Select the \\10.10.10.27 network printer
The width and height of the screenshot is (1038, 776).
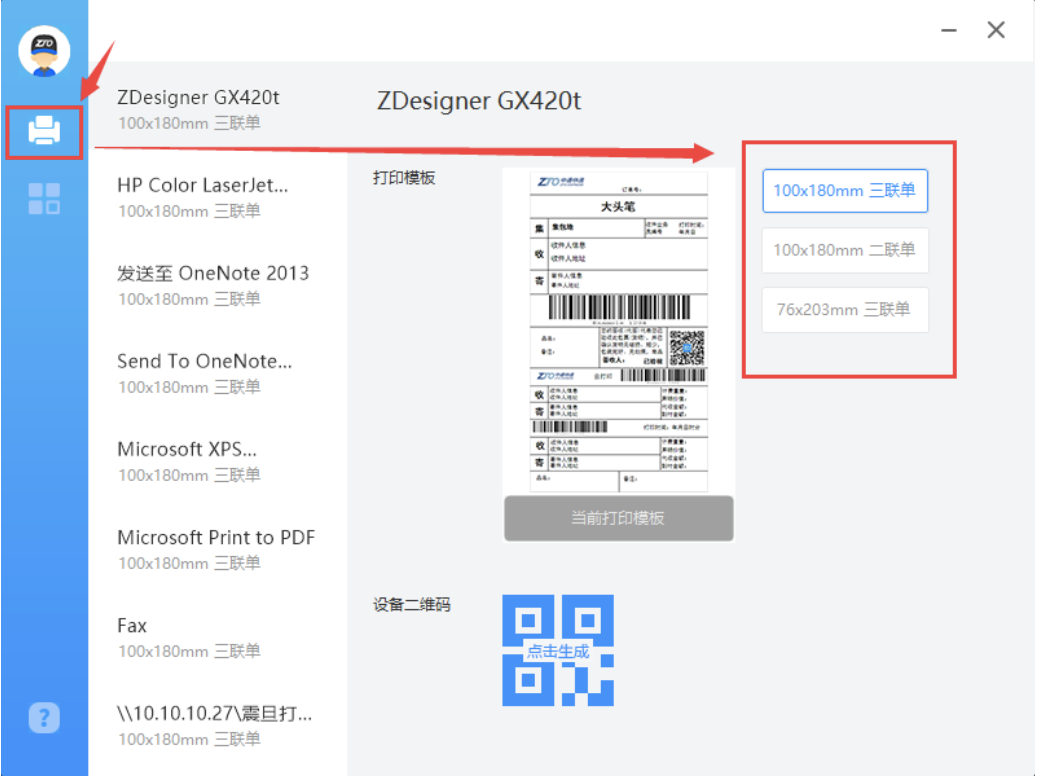tap(217, 725)
